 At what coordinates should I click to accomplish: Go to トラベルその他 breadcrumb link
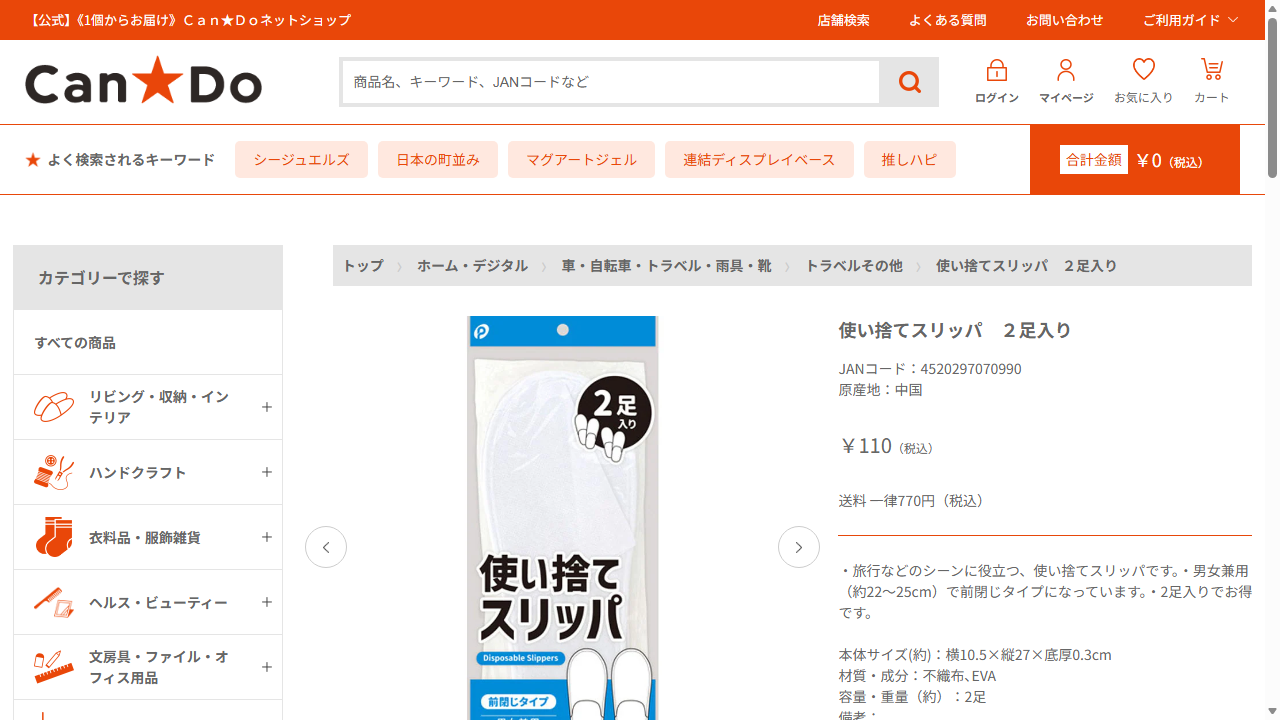(854, 265)
